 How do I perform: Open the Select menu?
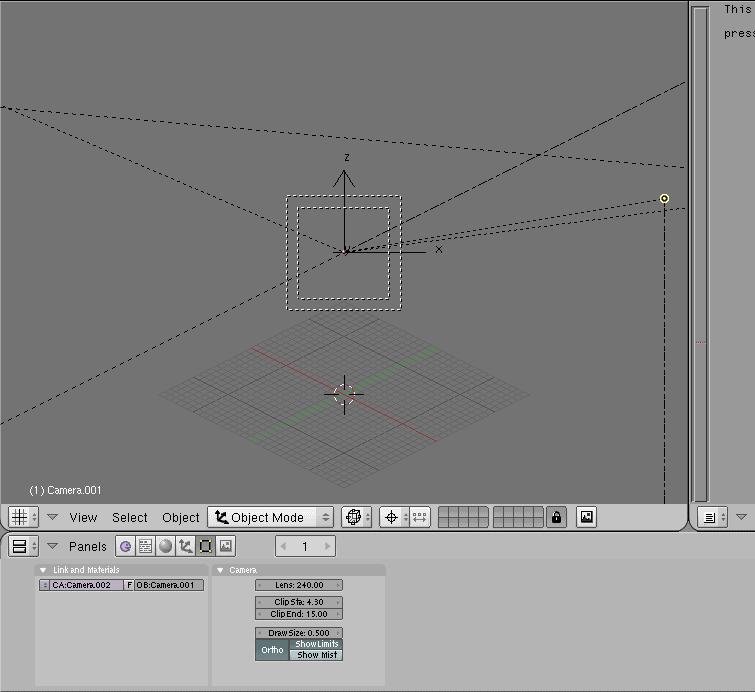(130, 518)
